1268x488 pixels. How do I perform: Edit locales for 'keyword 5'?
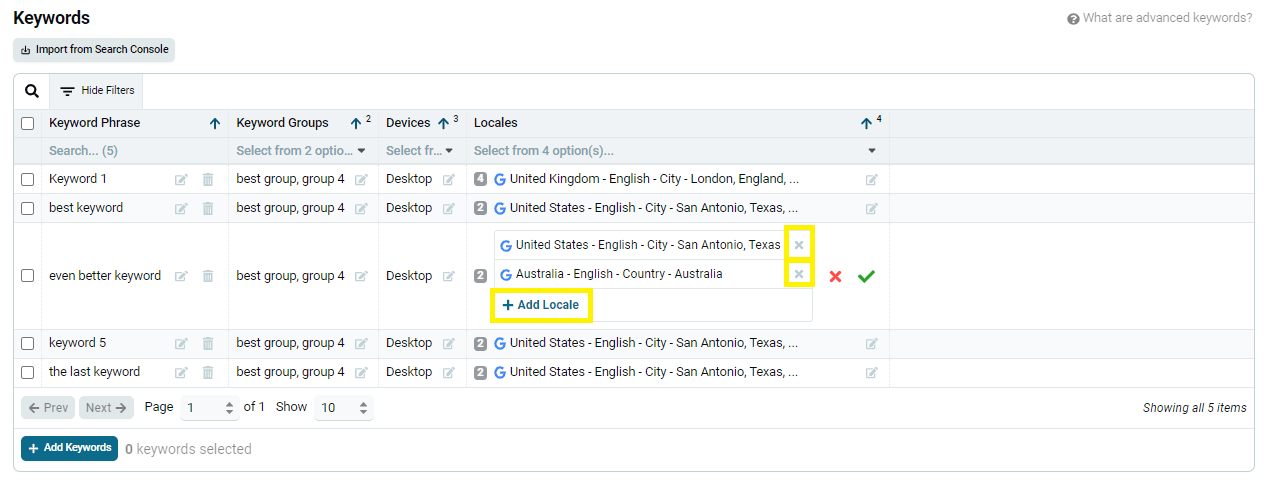[x=872, y=344]
